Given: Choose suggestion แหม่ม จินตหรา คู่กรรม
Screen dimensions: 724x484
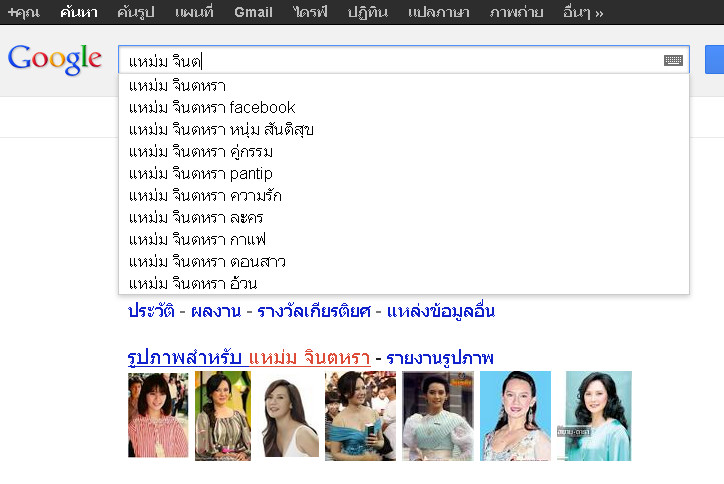Looking at the screenshot, I should point(404,151).
